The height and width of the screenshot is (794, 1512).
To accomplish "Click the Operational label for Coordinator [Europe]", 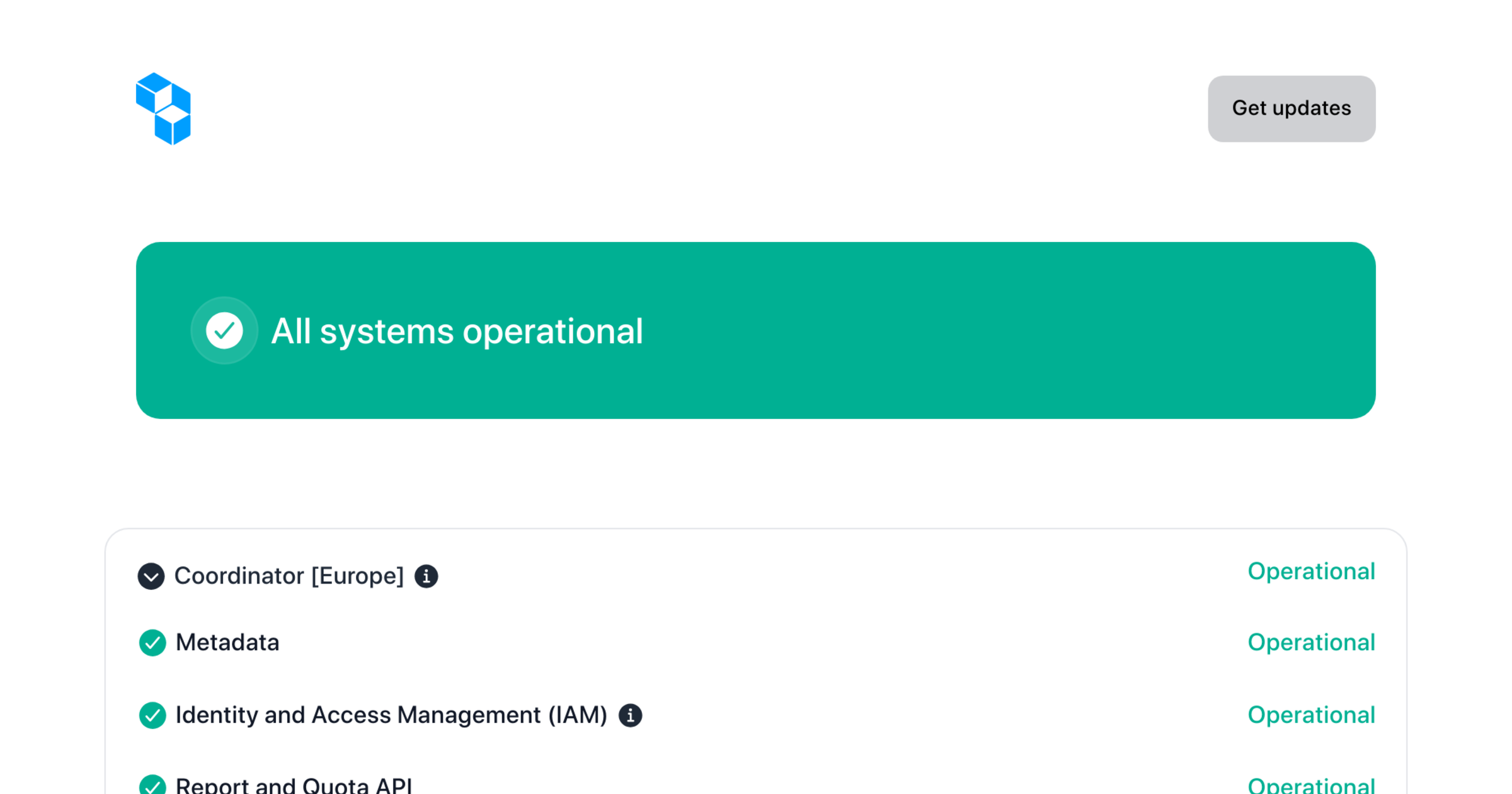I will point(1311,571).
